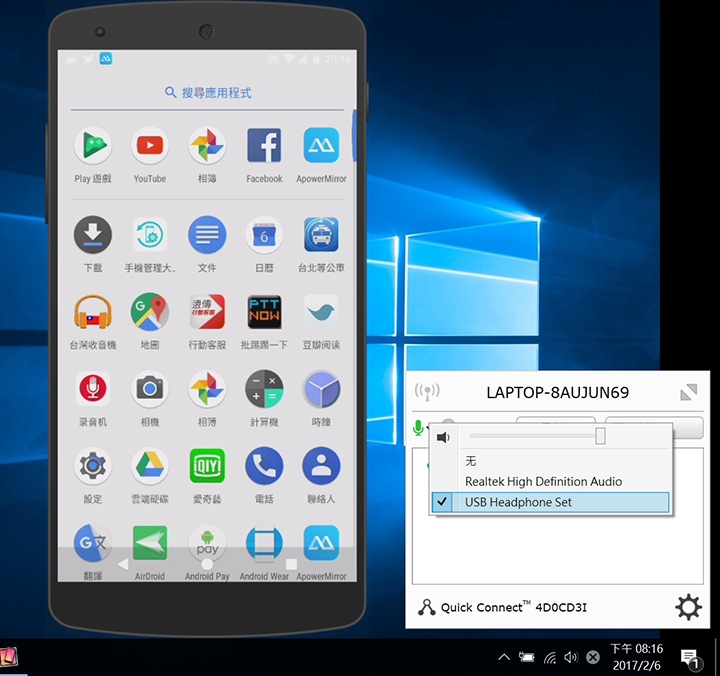
Task: Open the phone manager app icon
Action: tap(150, 235)
